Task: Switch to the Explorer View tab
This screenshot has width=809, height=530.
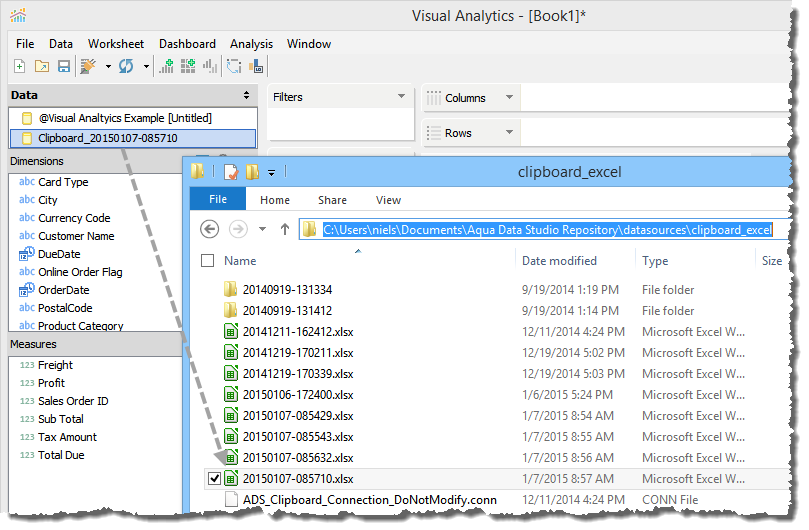Action: coord(389,200)
